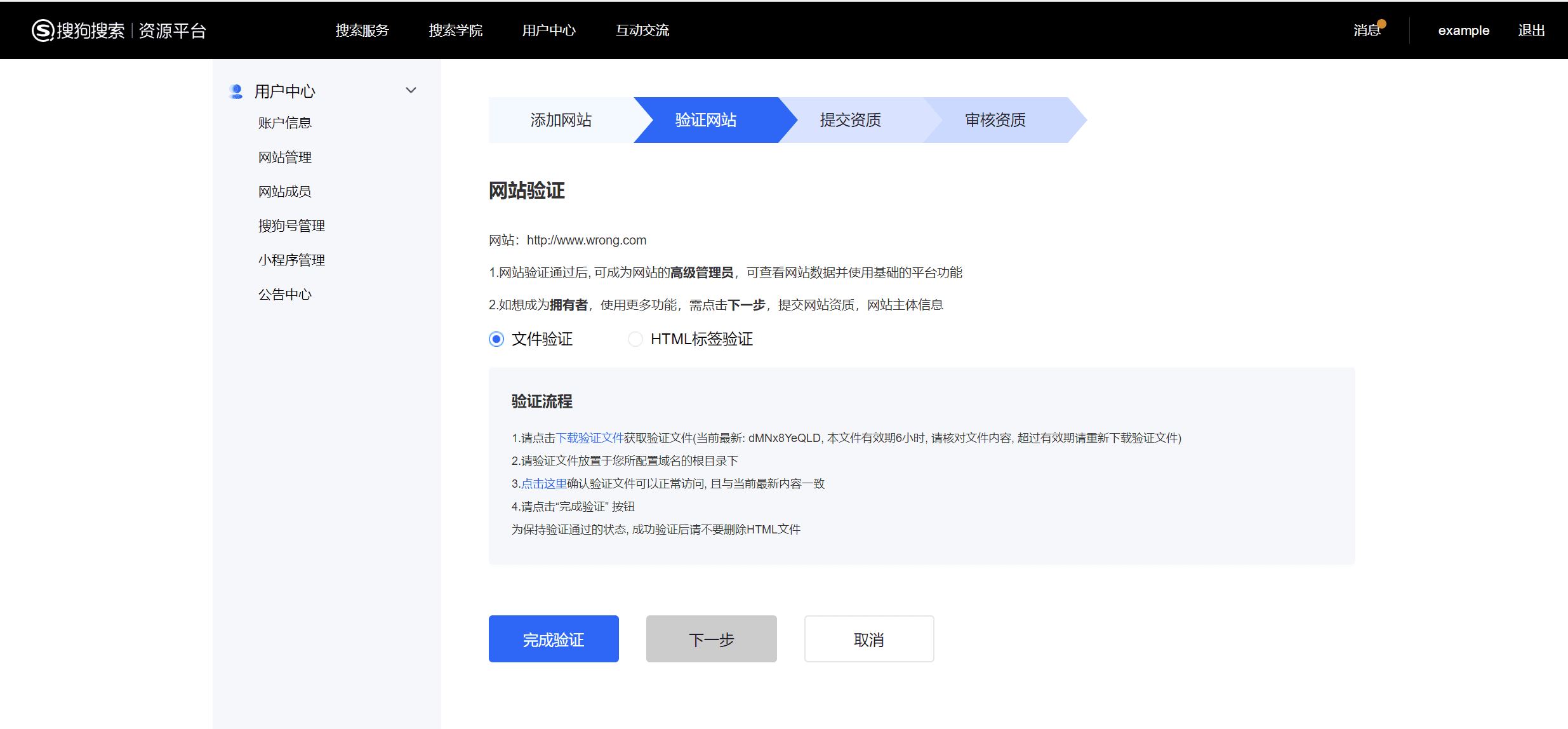Click the Sogou logo icon
This screenshot has width=1568, height=729.
43,30
